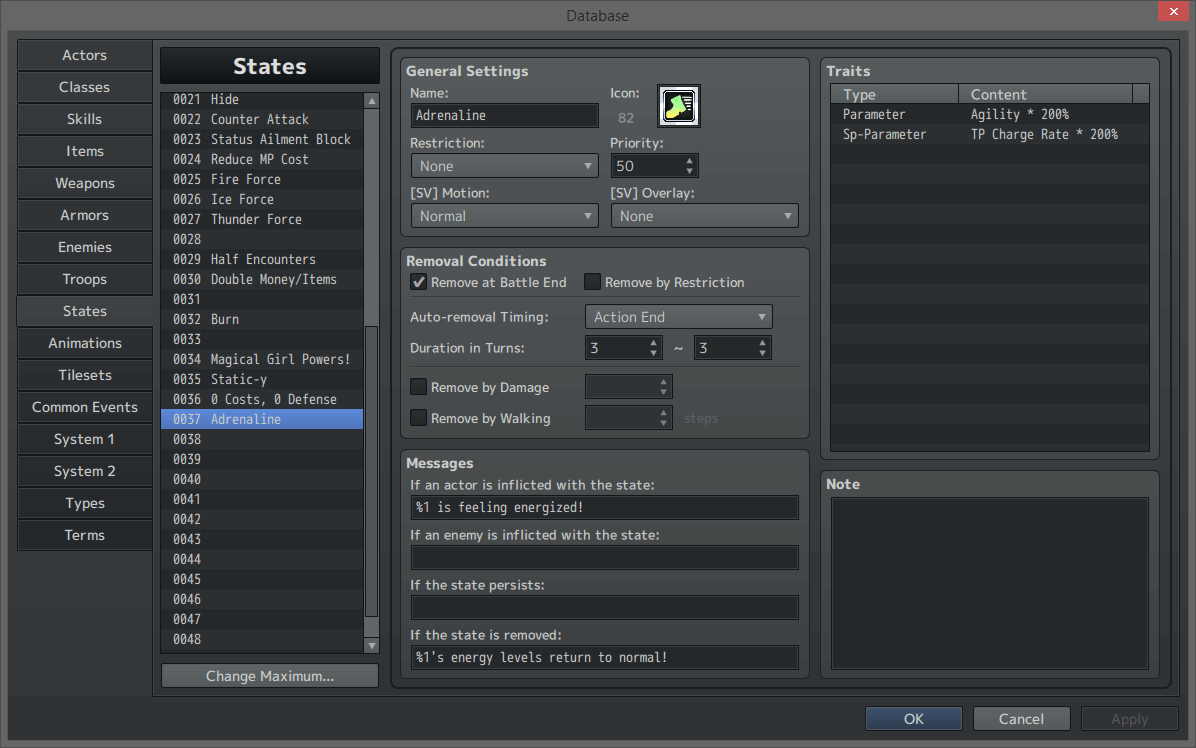The height and width of the screenshot is (748, 1196).
Task: Select state 0032 Burn
Action: coord(262,319)
